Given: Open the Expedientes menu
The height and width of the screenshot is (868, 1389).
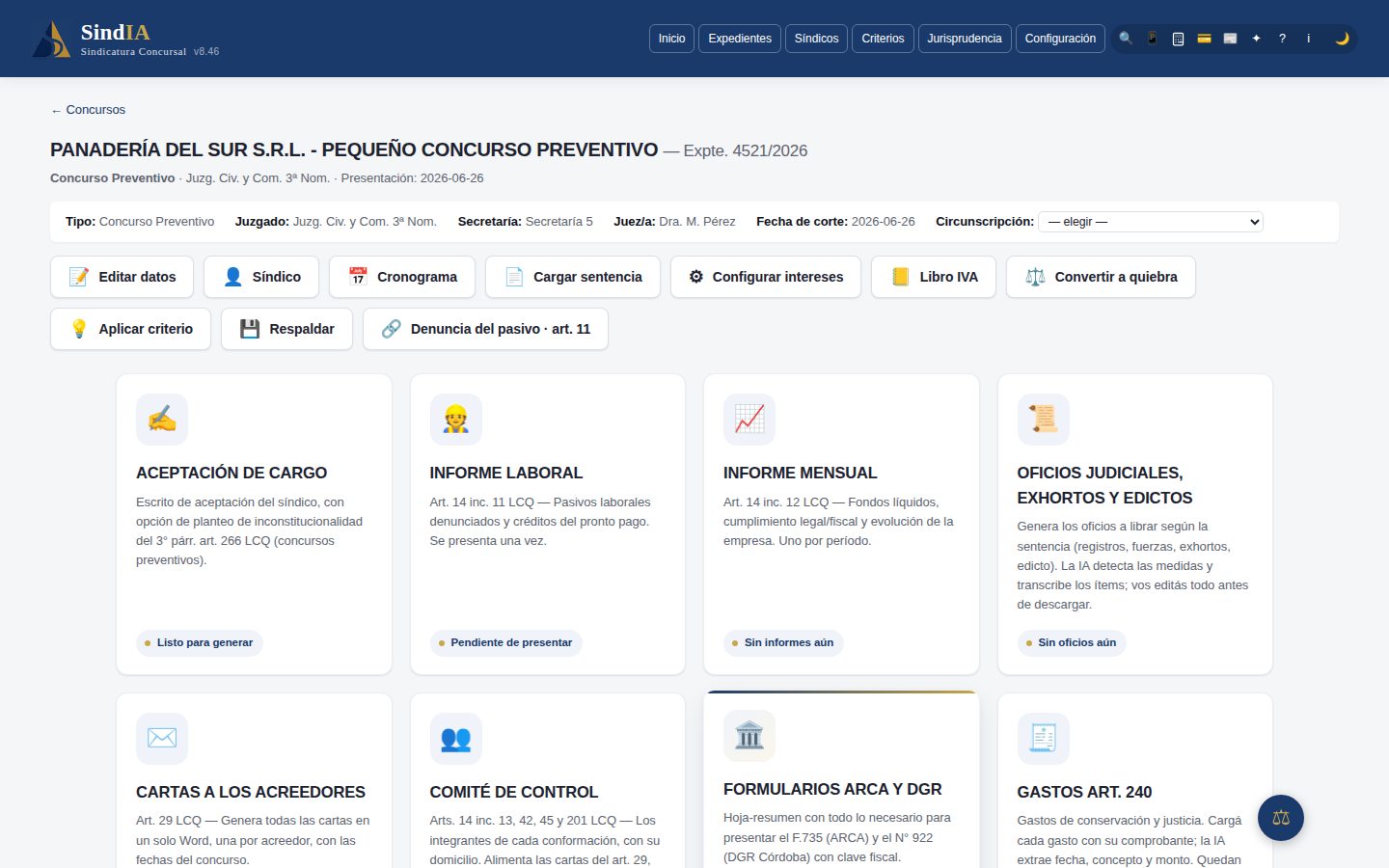Looking at the screenshot, I should pyautogui.click(x=740, y=39).
